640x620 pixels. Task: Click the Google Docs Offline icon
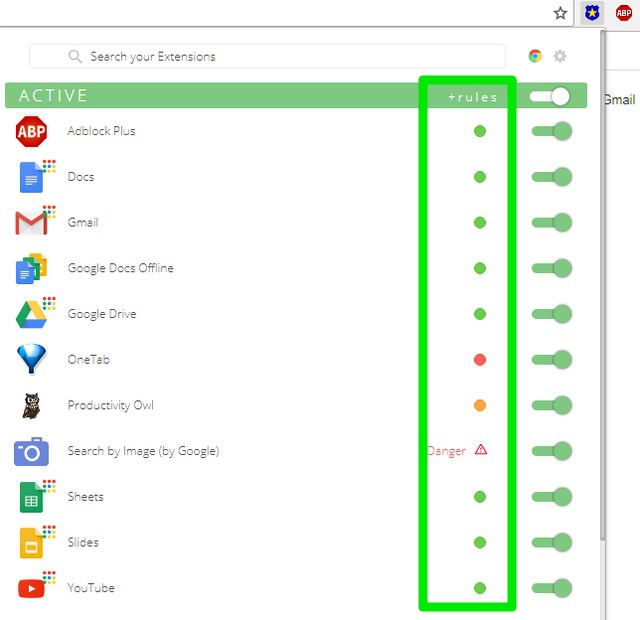[x=31, y=269]
